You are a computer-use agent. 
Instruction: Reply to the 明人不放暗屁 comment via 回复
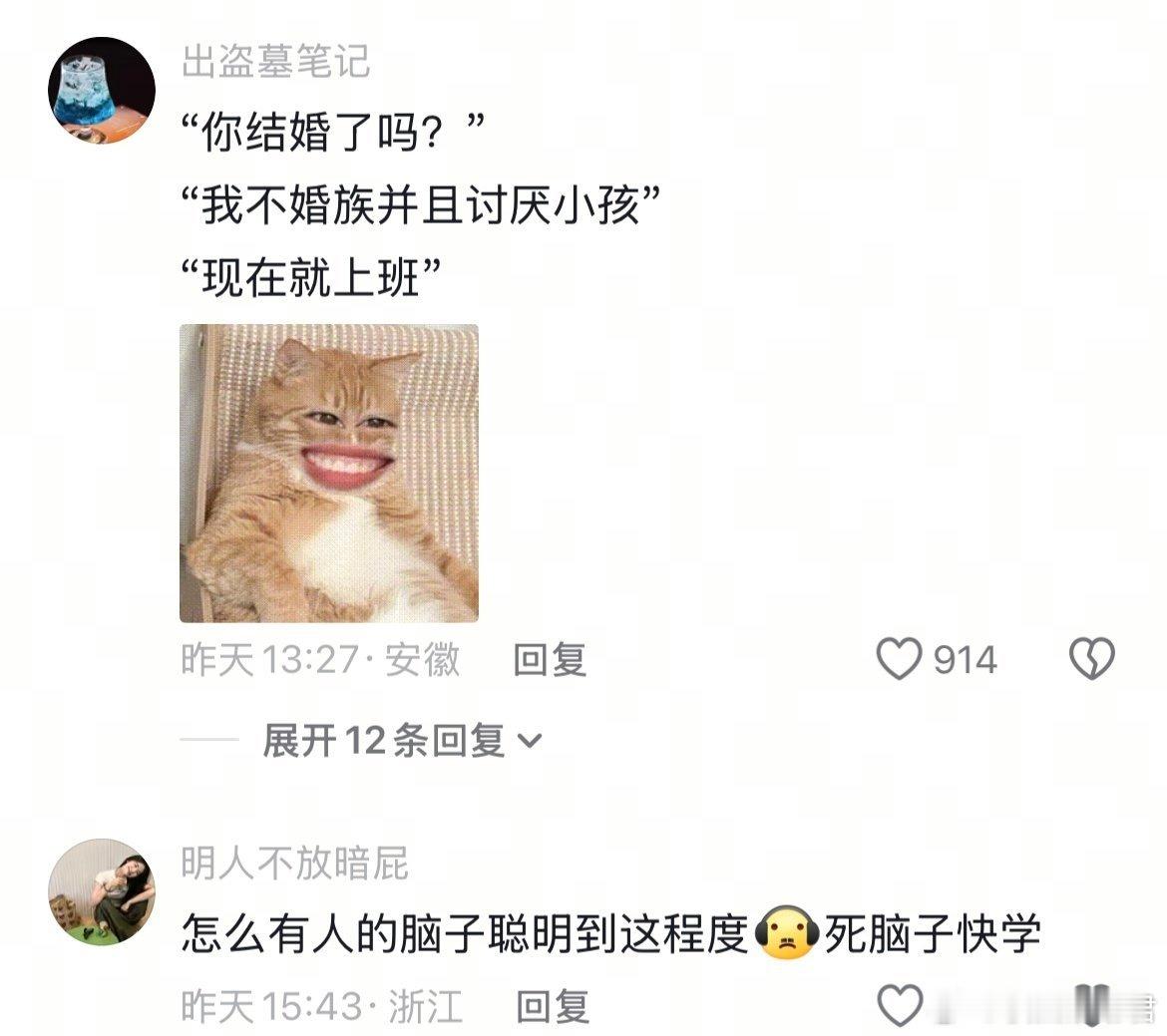pos(553,1006)
